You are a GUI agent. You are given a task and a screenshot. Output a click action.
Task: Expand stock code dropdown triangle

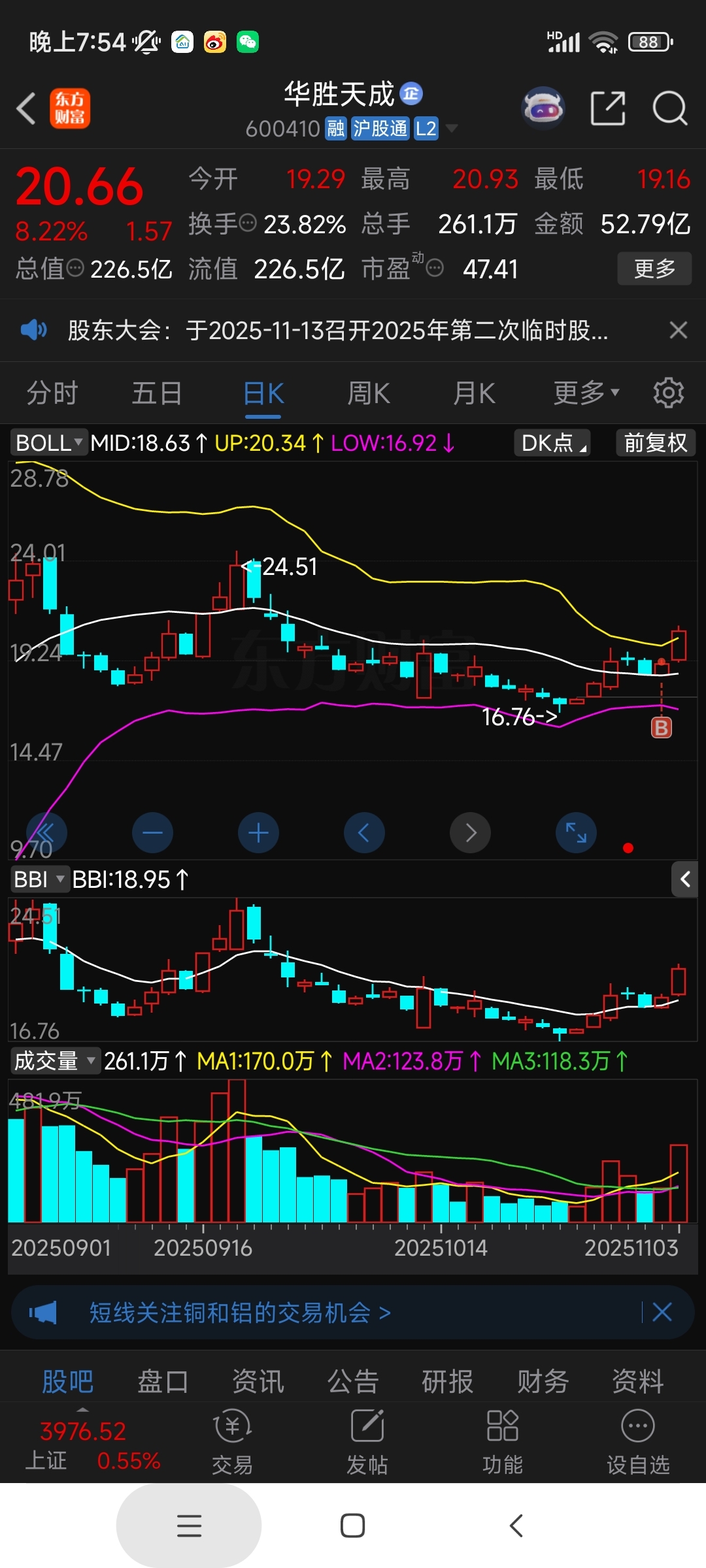click(x=451, y=129)
